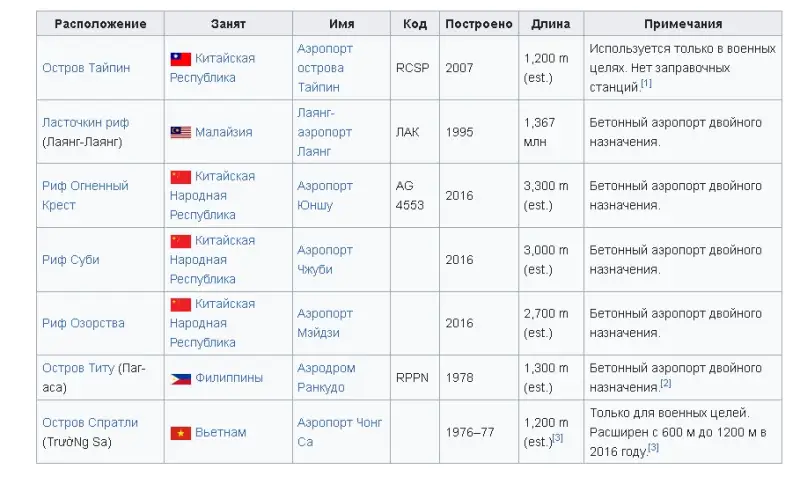Viewport: 800px width, 484px height.
Task: Follow the Риф Суби location link
Action: (71, 260)
